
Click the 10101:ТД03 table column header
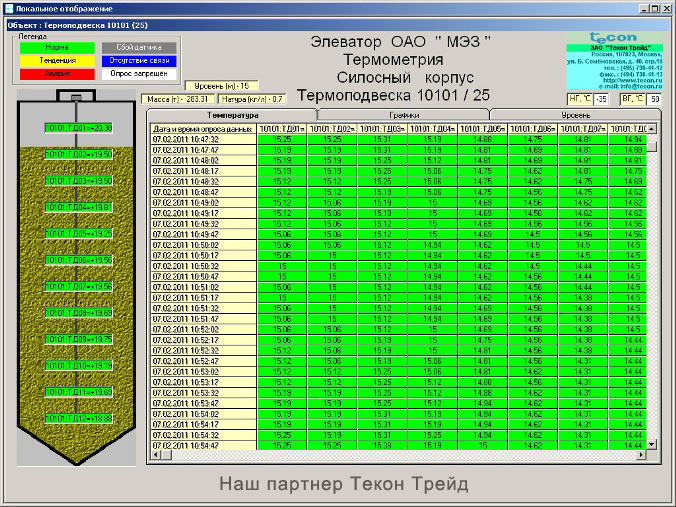[x=382, y=128]
